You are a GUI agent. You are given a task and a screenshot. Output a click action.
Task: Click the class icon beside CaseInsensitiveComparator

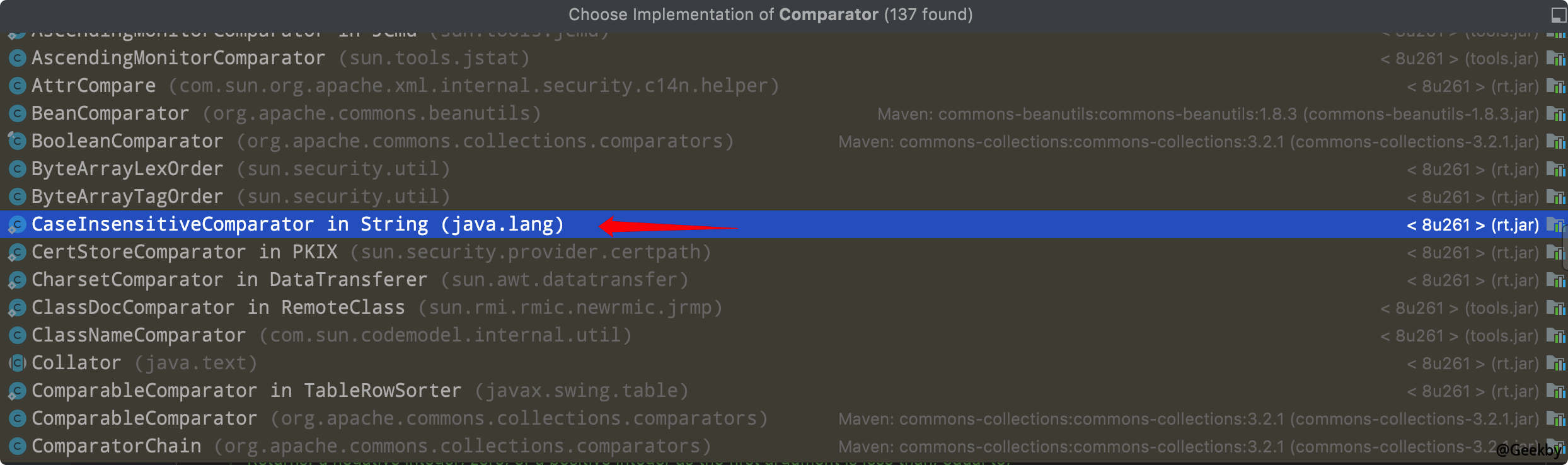pyautogui.click(x=17, y=224)
